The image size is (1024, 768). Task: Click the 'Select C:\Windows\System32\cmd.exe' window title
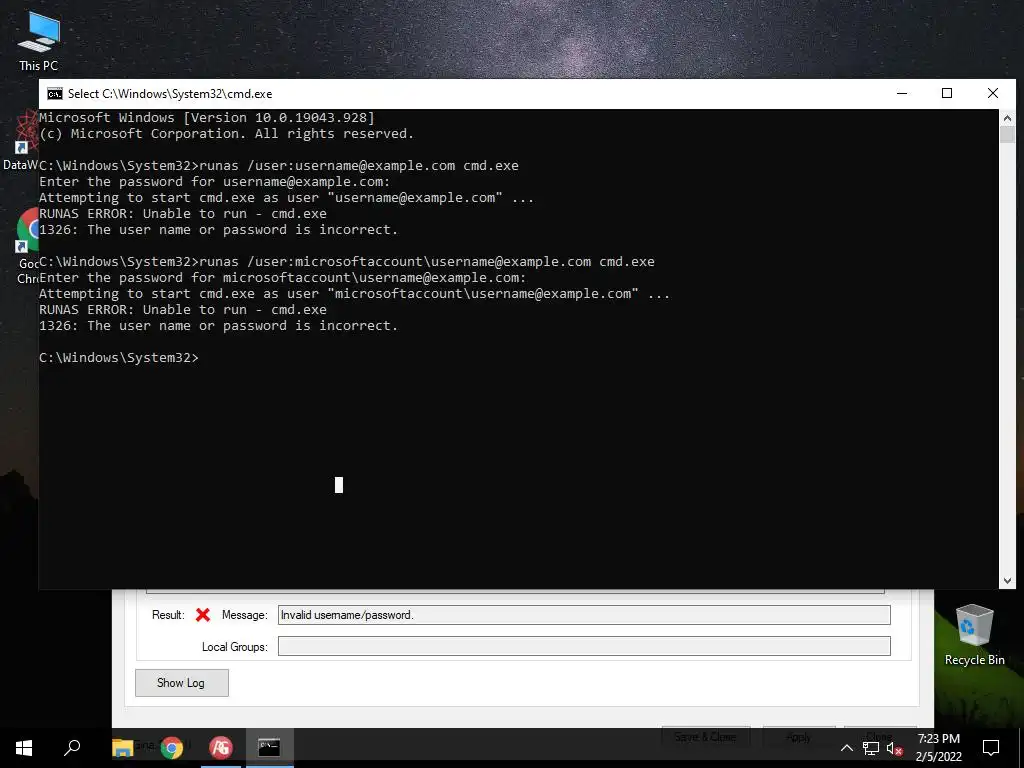[x=170, y=93]
